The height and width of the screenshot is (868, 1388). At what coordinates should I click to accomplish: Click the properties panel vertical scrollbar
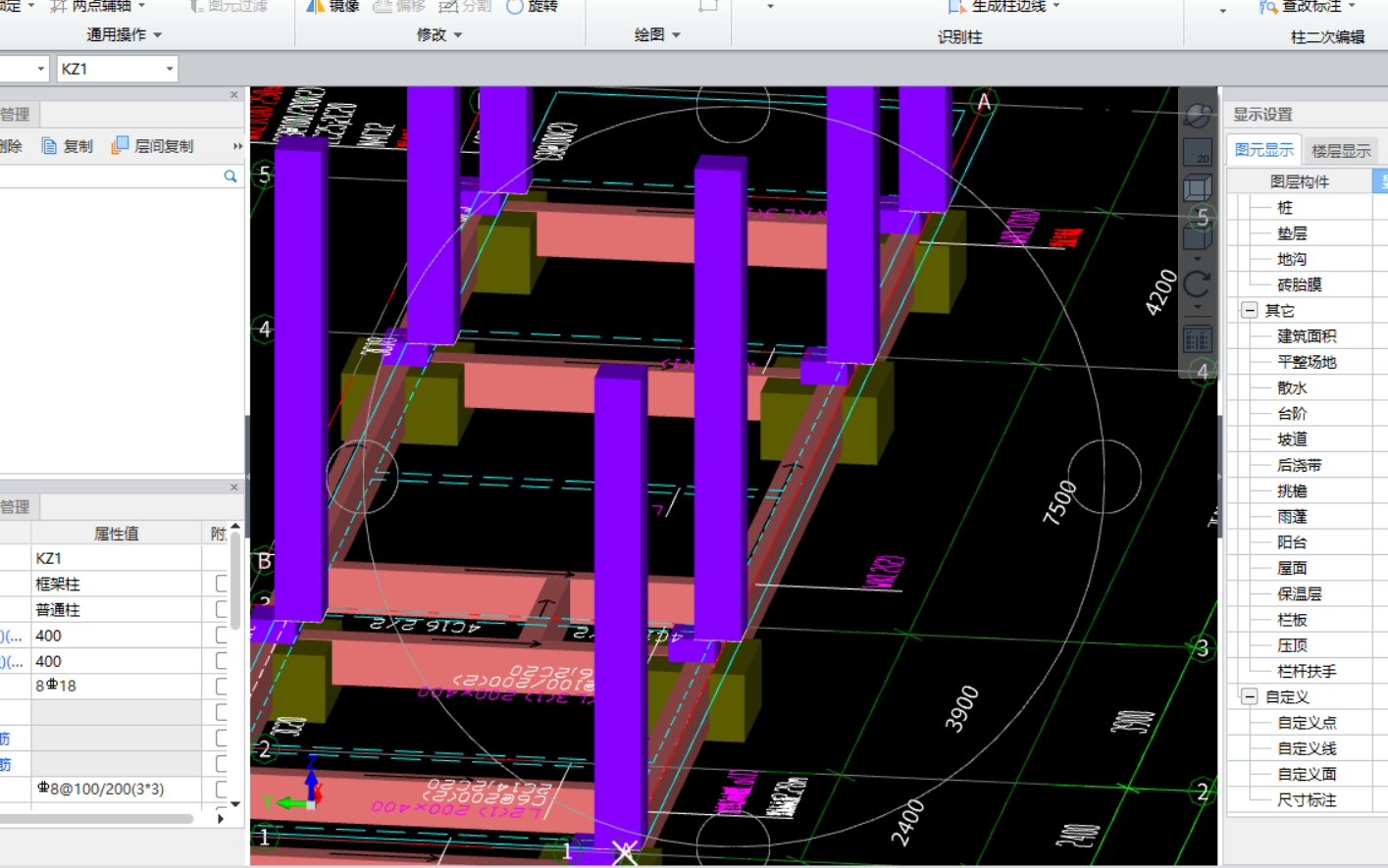click(x=234, y=581)
